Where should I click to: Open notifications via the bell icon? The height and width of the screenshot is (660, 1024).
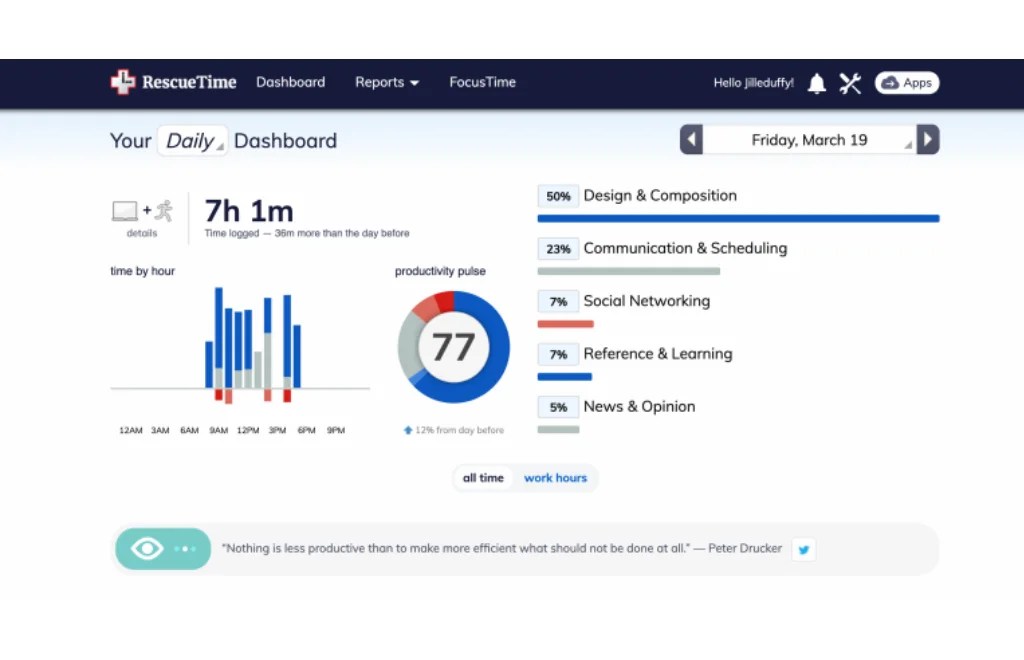tap(816, 83)
